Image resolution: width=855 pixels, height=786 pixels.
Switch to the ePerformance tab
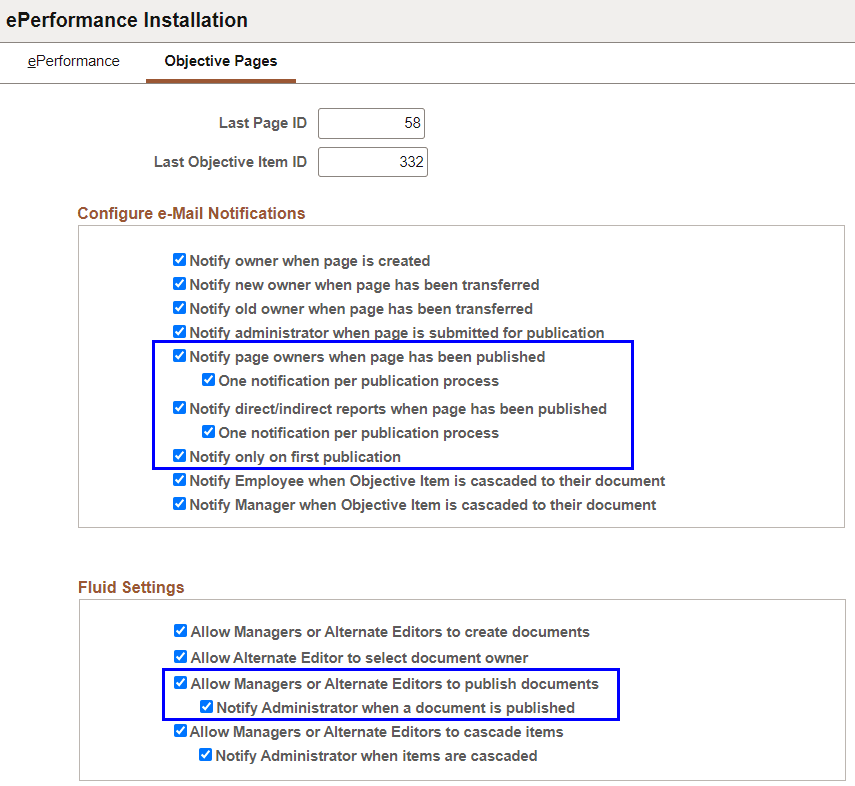73,61
